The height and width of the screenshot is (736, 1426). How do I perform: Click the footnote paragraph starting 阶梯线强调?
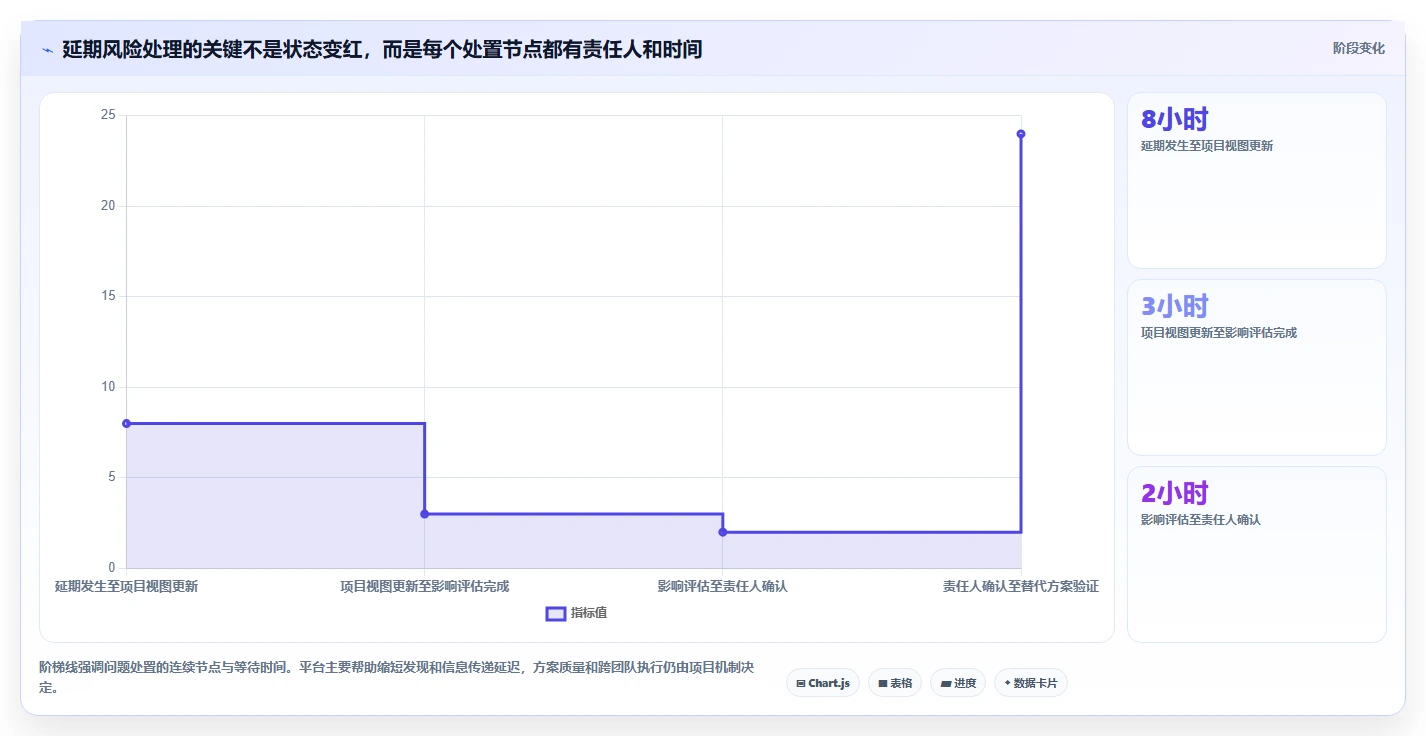[397, 678]
